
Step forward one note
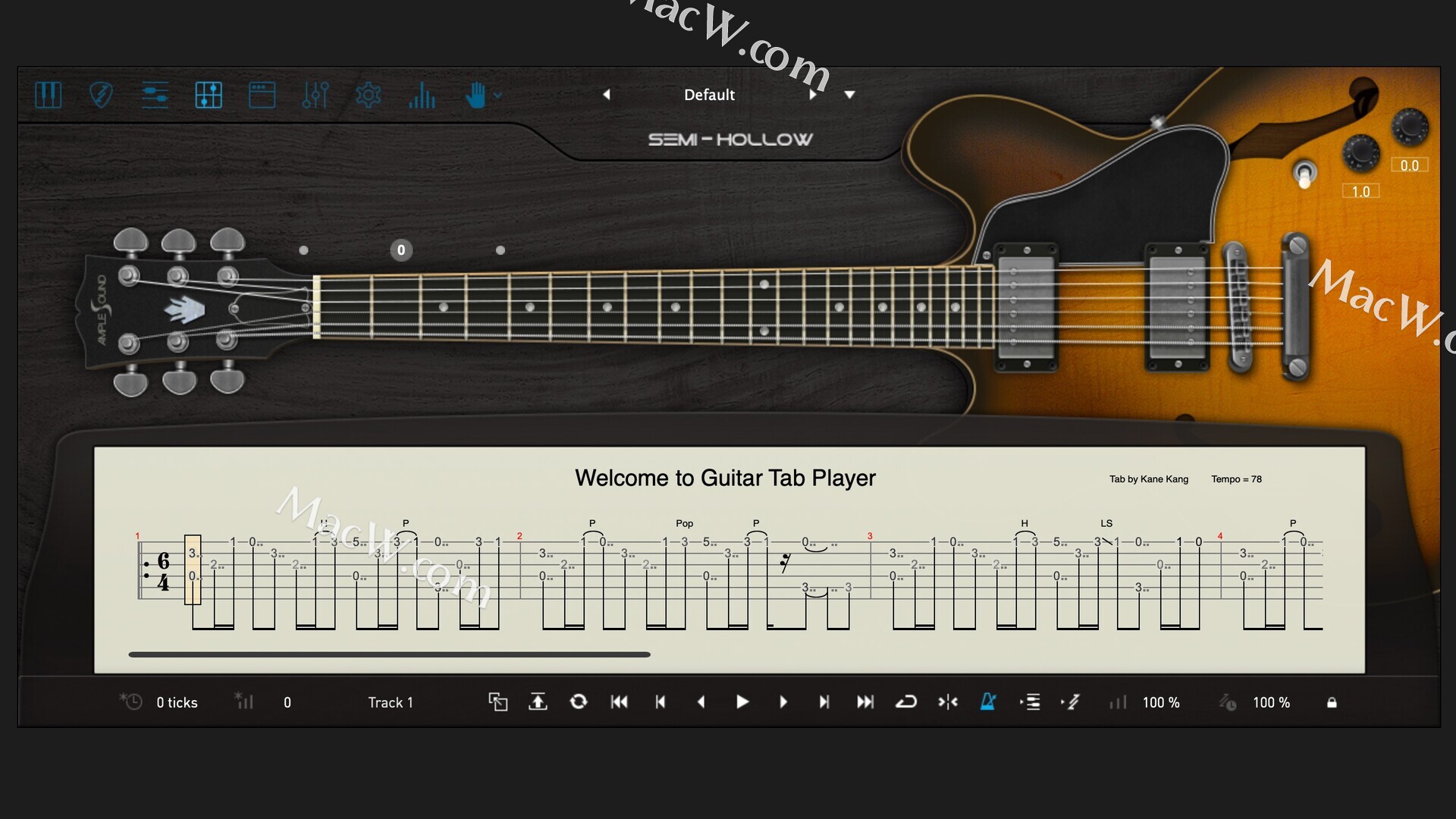point(783,702)
